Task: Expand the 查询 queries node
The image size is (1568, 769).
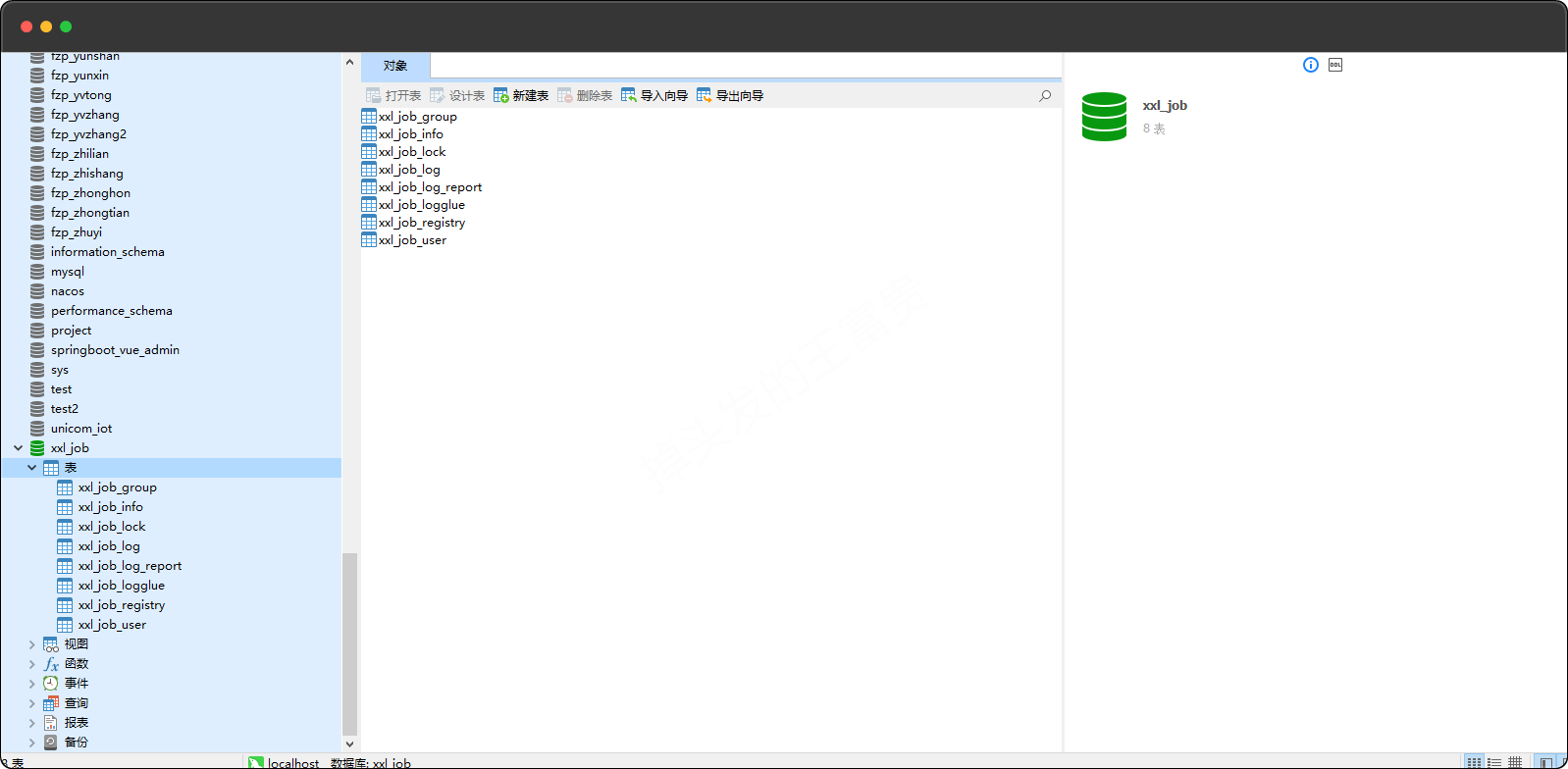Action: click(x=31, y=703)
